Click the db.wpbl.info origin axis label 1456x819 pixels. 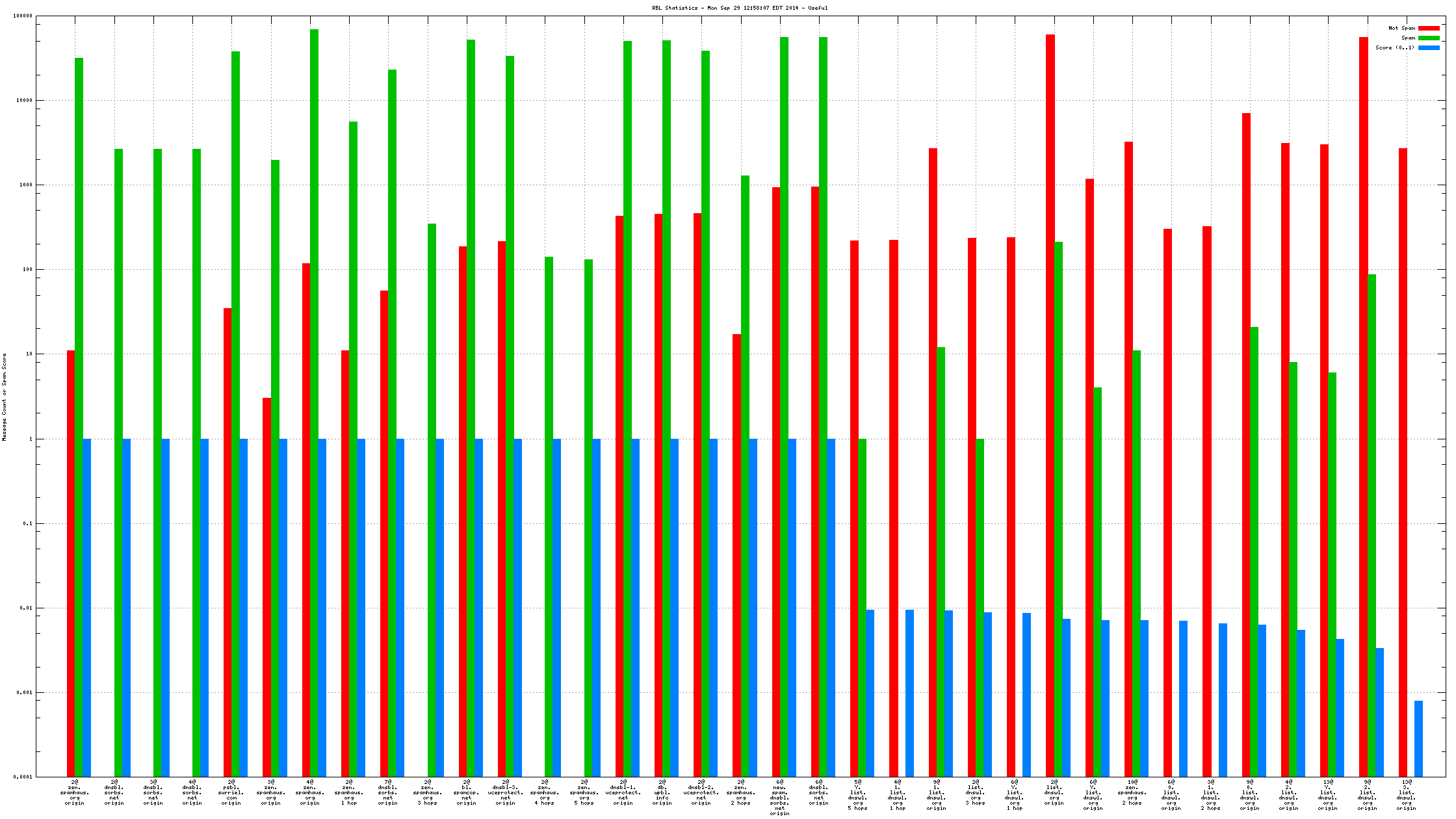[662, 792]
